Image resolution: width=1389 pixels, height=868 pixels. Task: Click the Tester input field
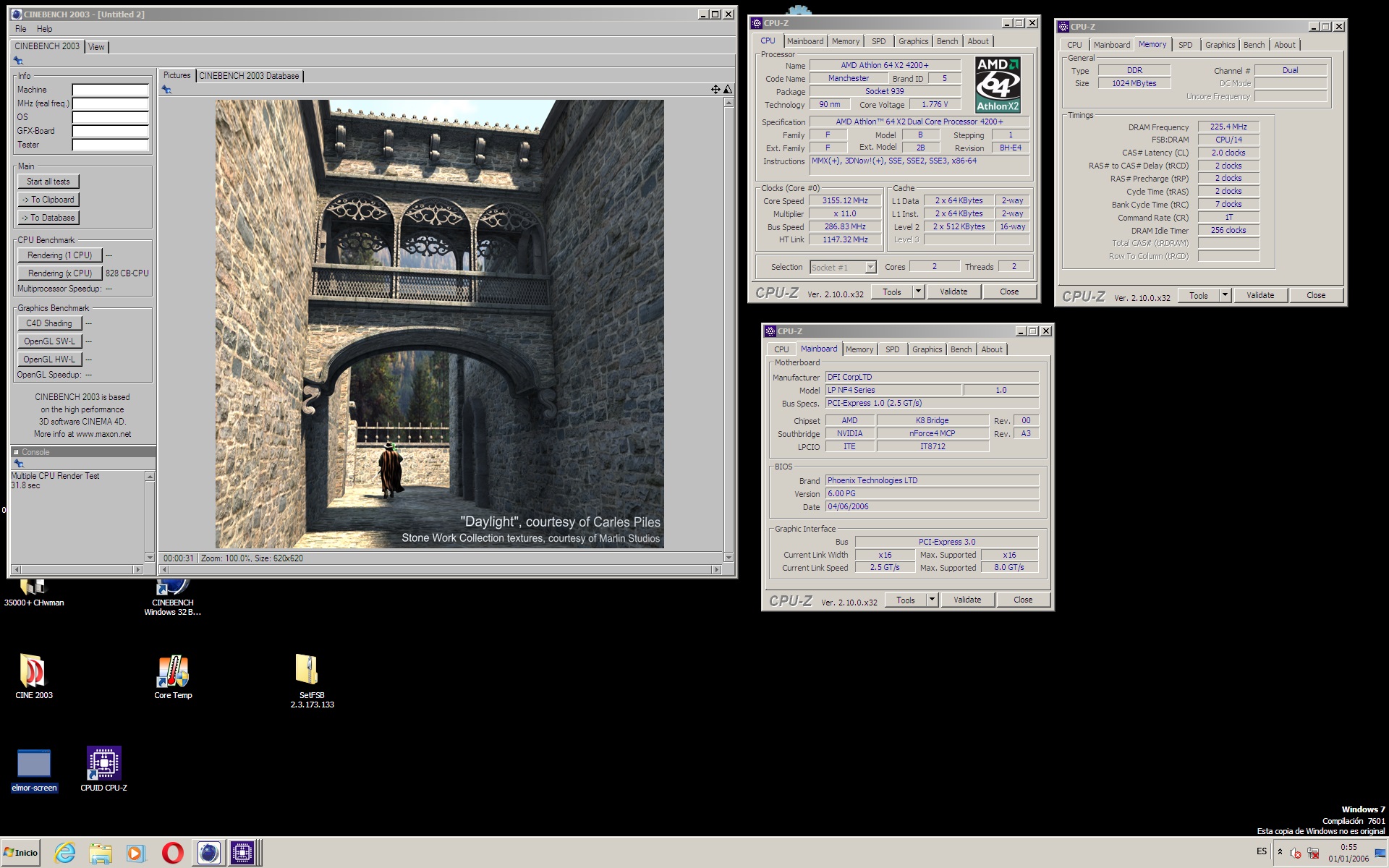pyautogui.click(x=110, y=145)
